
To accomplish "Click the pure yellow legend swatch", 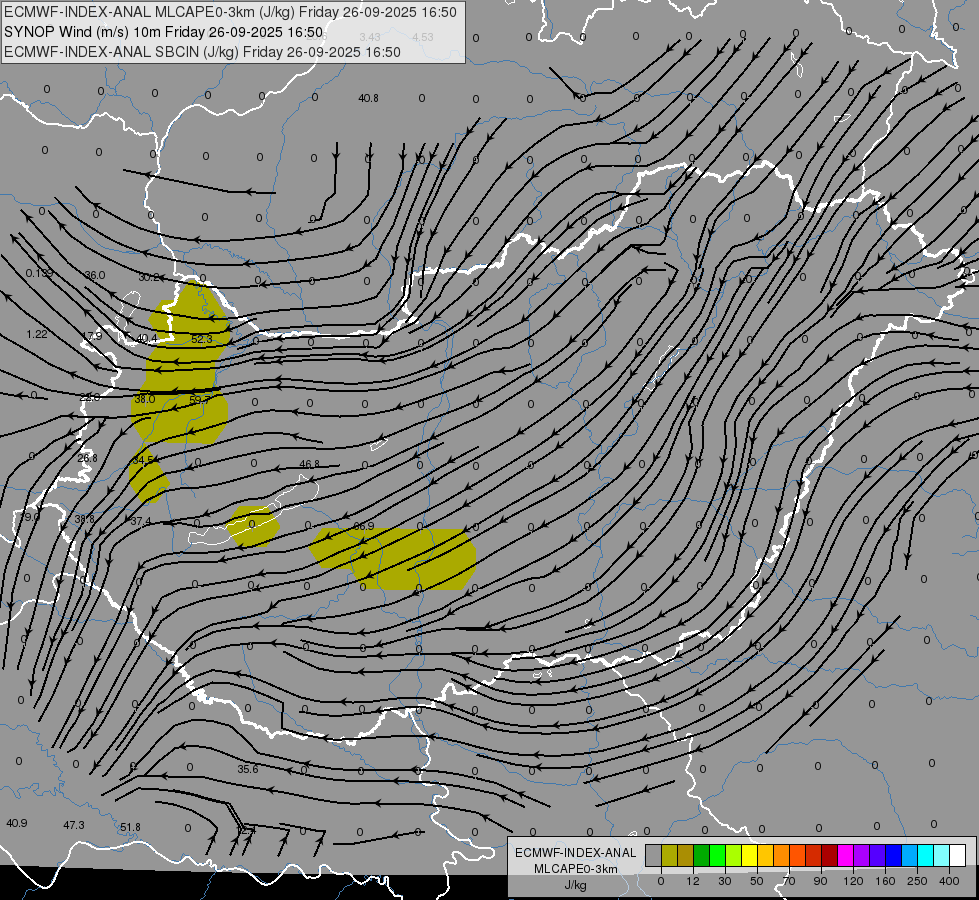I will point(749,855).
